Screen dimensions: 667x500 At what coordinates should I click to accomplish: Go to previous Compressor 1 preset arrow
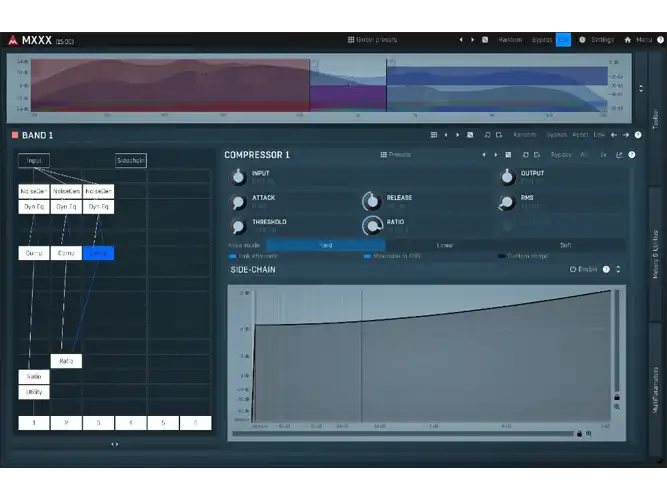[484, 155]
